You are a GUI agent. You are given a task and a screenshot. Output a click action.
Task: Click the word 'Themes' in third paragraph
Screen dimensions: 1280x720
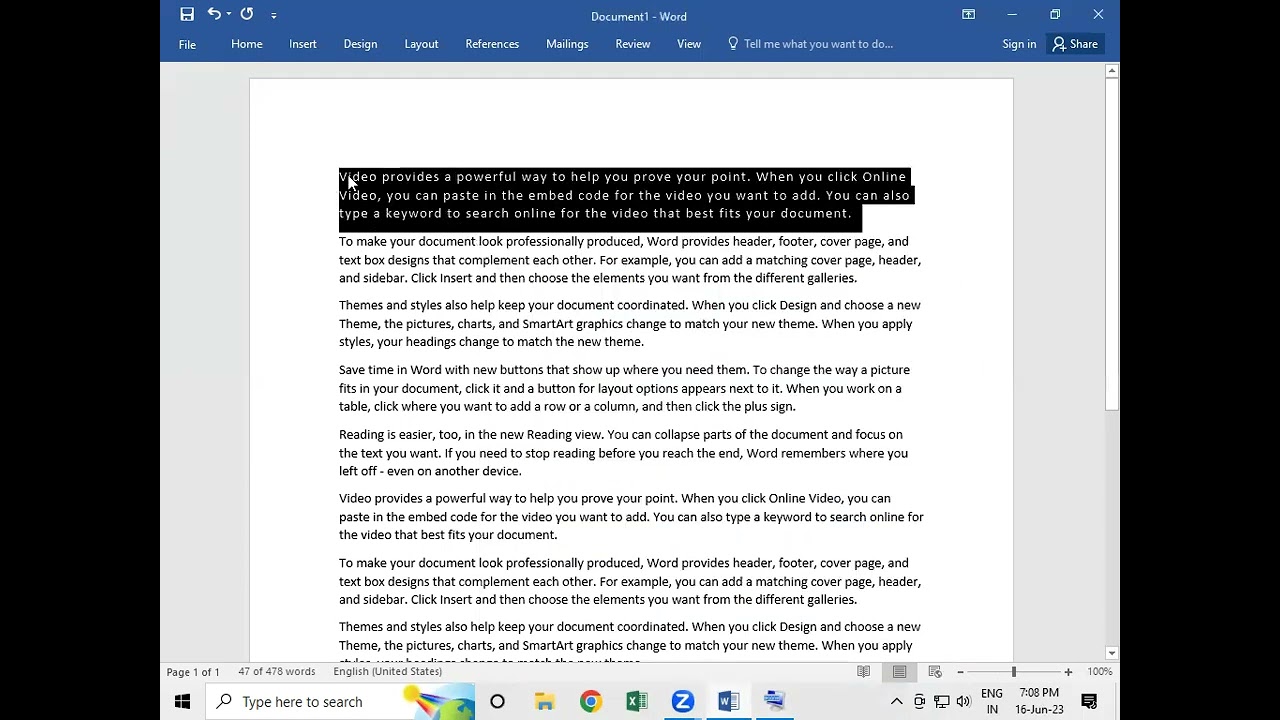pyautogui.click(x=360, y=306)
